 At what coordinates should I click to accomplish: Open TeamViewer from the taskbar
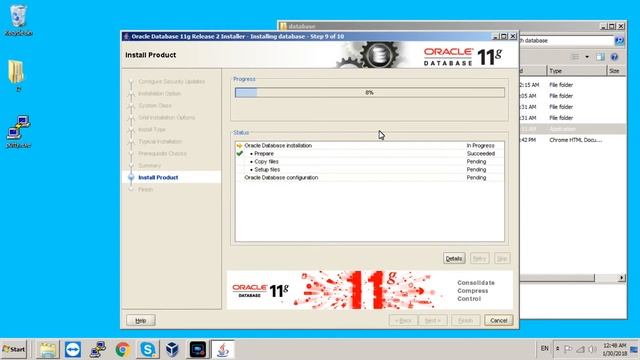point(73,350)
